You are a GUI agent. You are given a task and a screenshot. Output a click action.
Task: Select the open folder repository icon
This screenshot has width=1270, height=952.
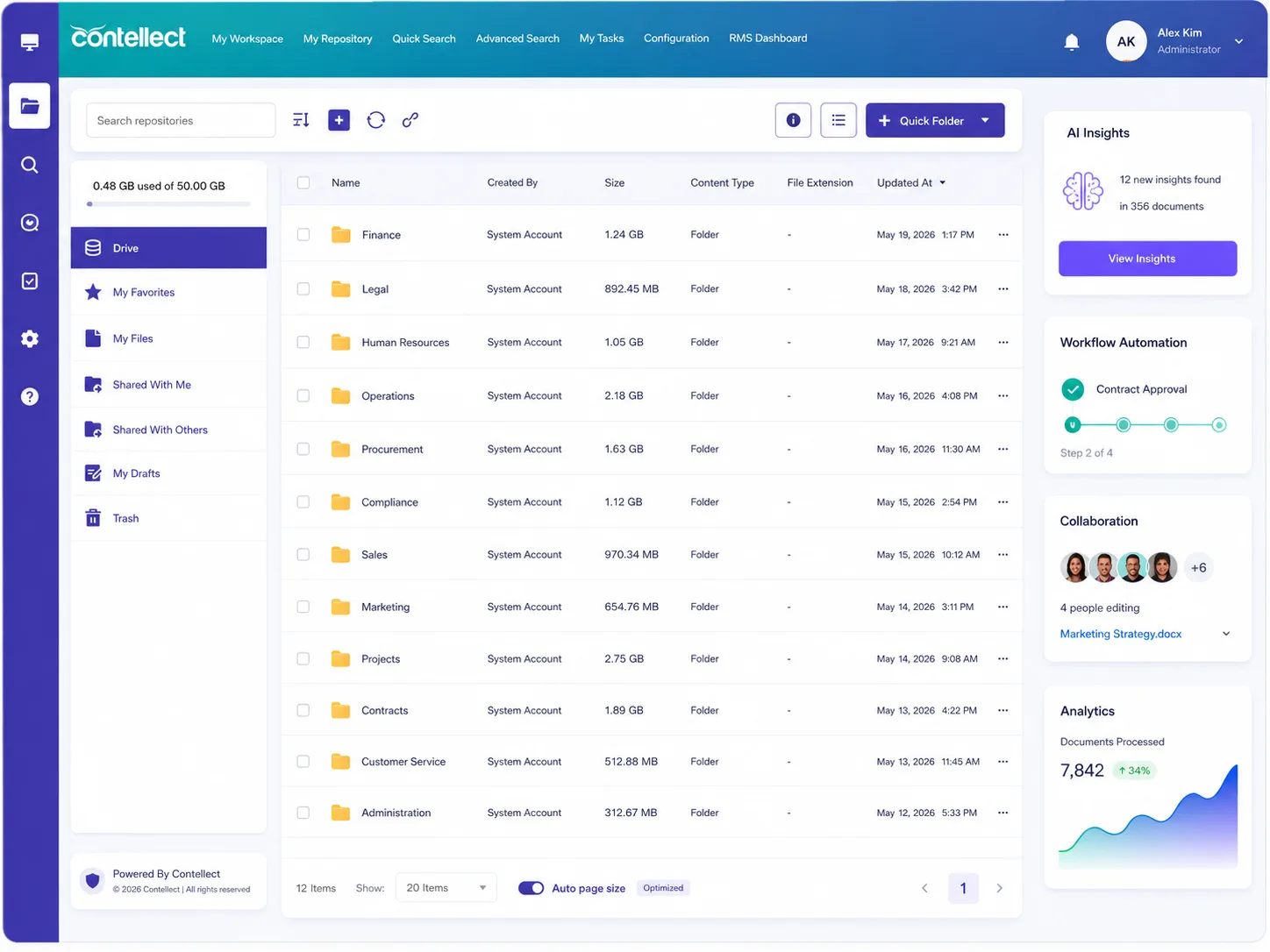click(29, 106)
